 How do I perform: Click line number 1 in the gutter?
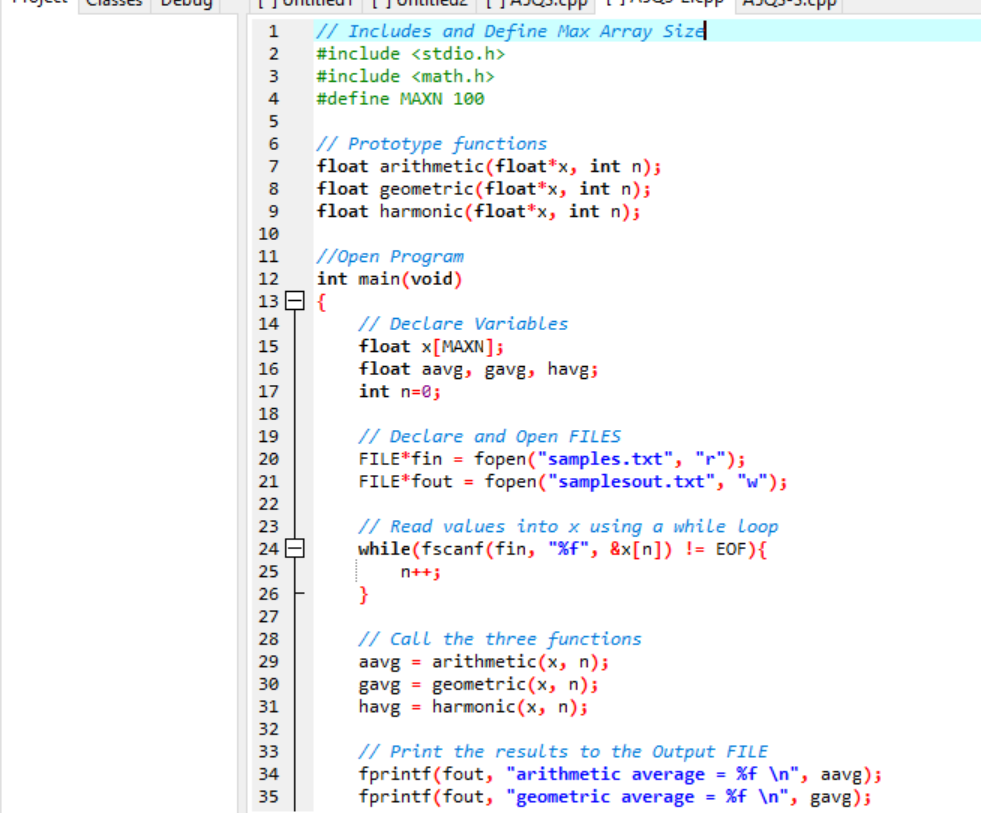(273, 31)
